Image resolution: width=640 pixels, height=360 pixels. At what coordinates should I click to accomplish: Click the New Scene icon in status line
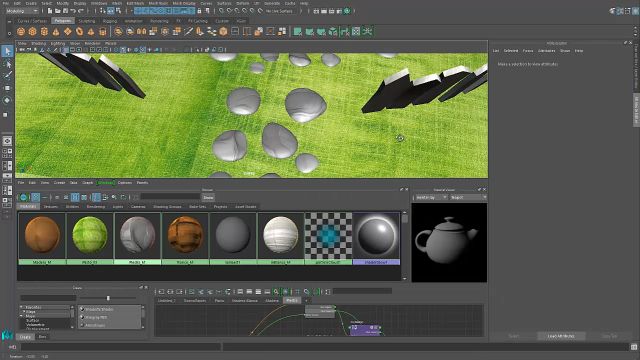pos(50,11)
